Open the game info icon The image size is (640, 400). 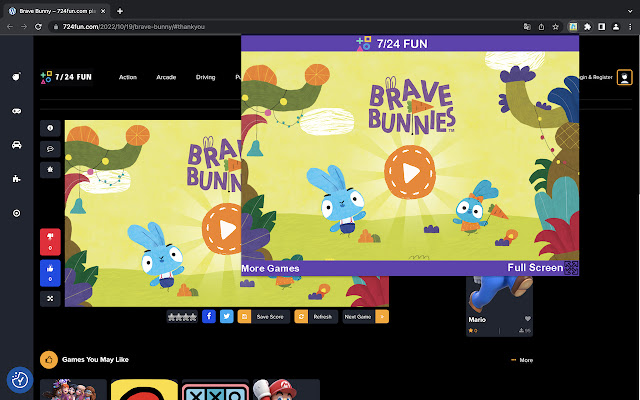51,128
